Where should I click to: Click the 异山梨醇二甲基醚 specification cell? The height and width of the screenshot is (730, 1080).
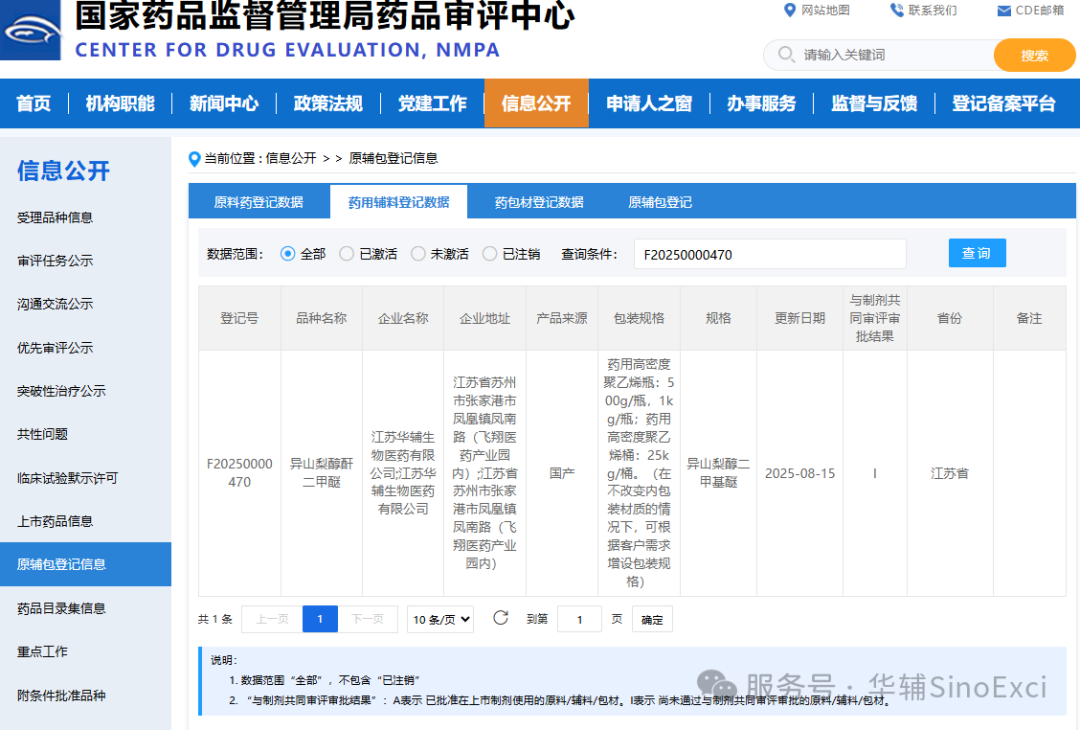(718, 473)
